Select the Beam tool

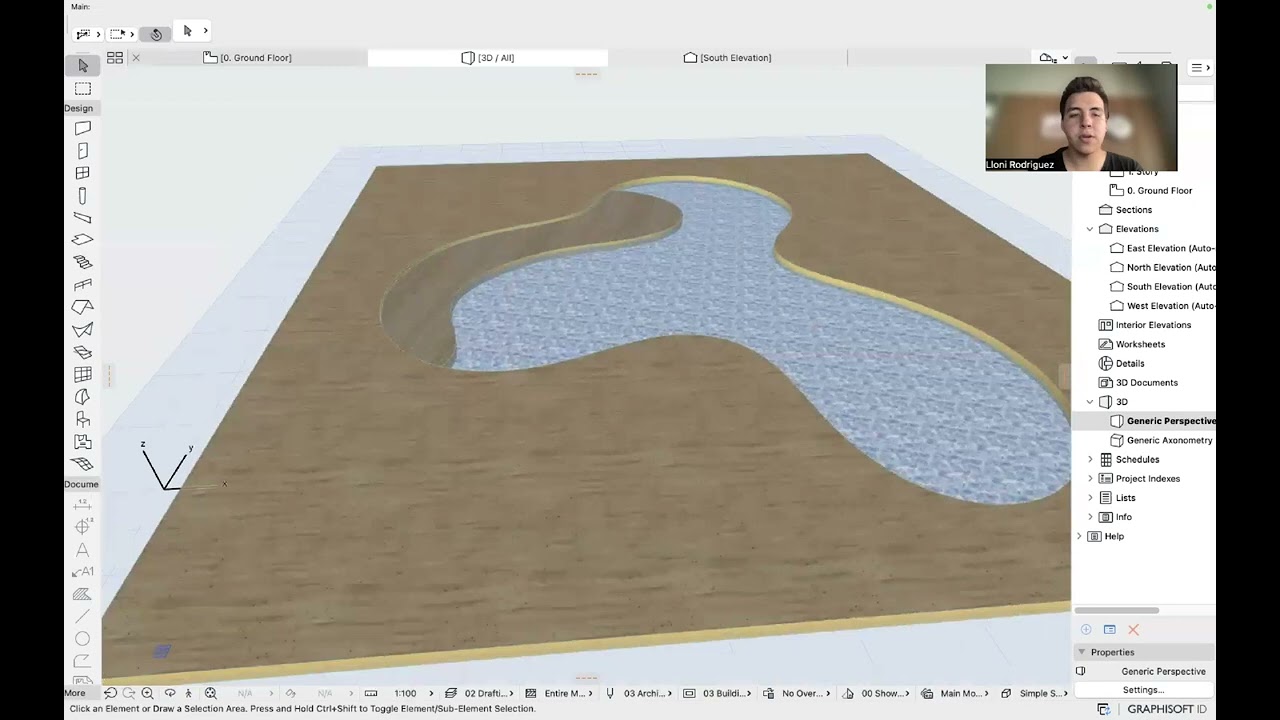(83, 218)
